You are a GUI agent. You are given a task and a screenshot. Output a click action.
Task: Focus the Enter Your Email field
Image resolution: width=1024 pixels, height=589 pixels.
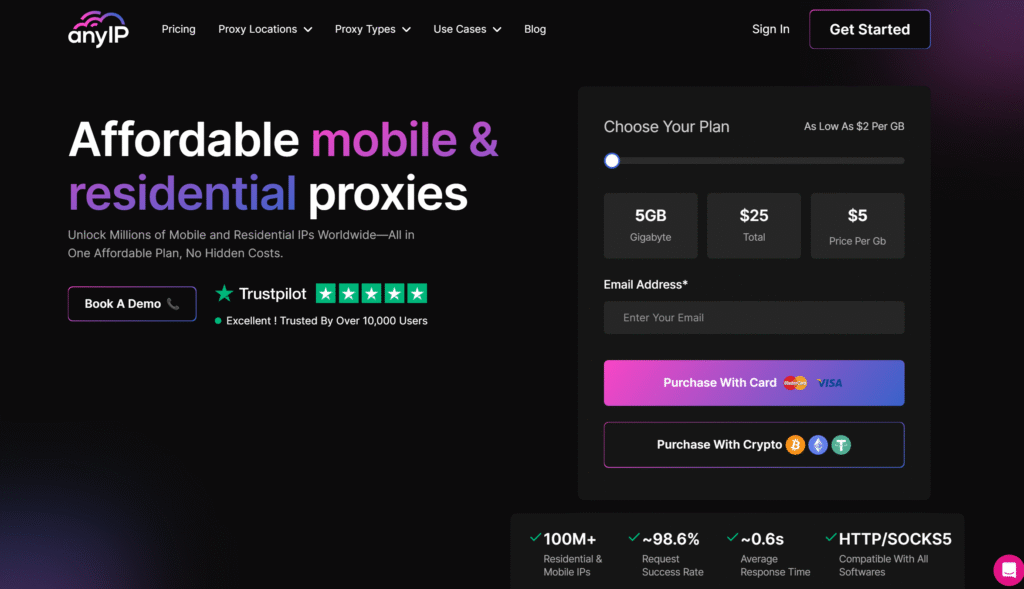click(754, 318)
